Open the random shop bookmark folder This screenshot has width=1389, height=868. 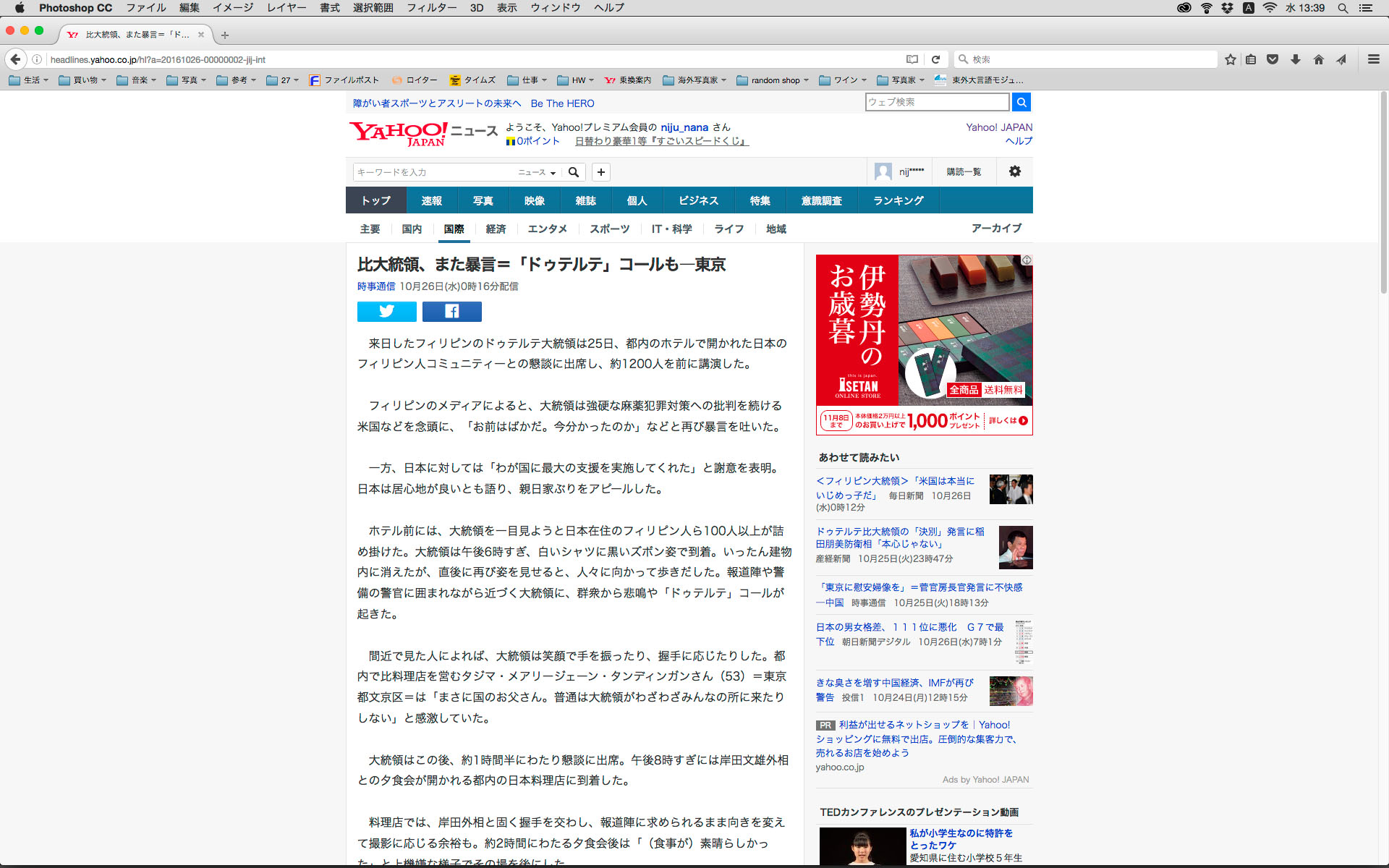click(773, 80)
